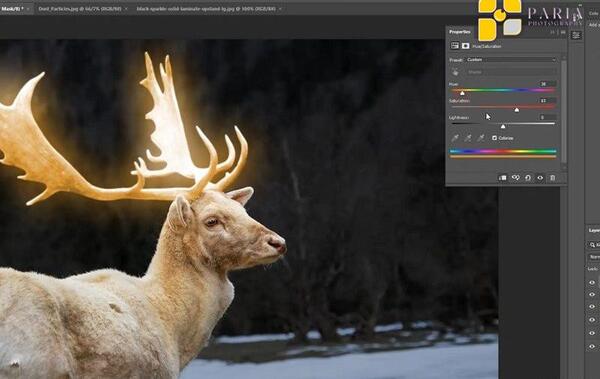Reset the adjustment to defaults
This screenshot has width=600, height=379.
pos(528,178)
